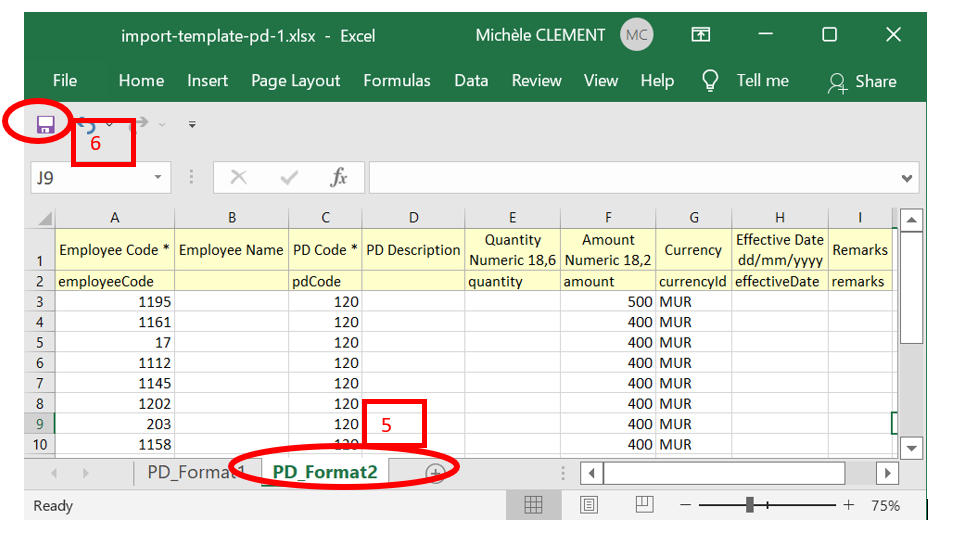This screenshot has width=953, height=537.
Task: Select the Employee Code * header cell
Action: tap(115, 250)
